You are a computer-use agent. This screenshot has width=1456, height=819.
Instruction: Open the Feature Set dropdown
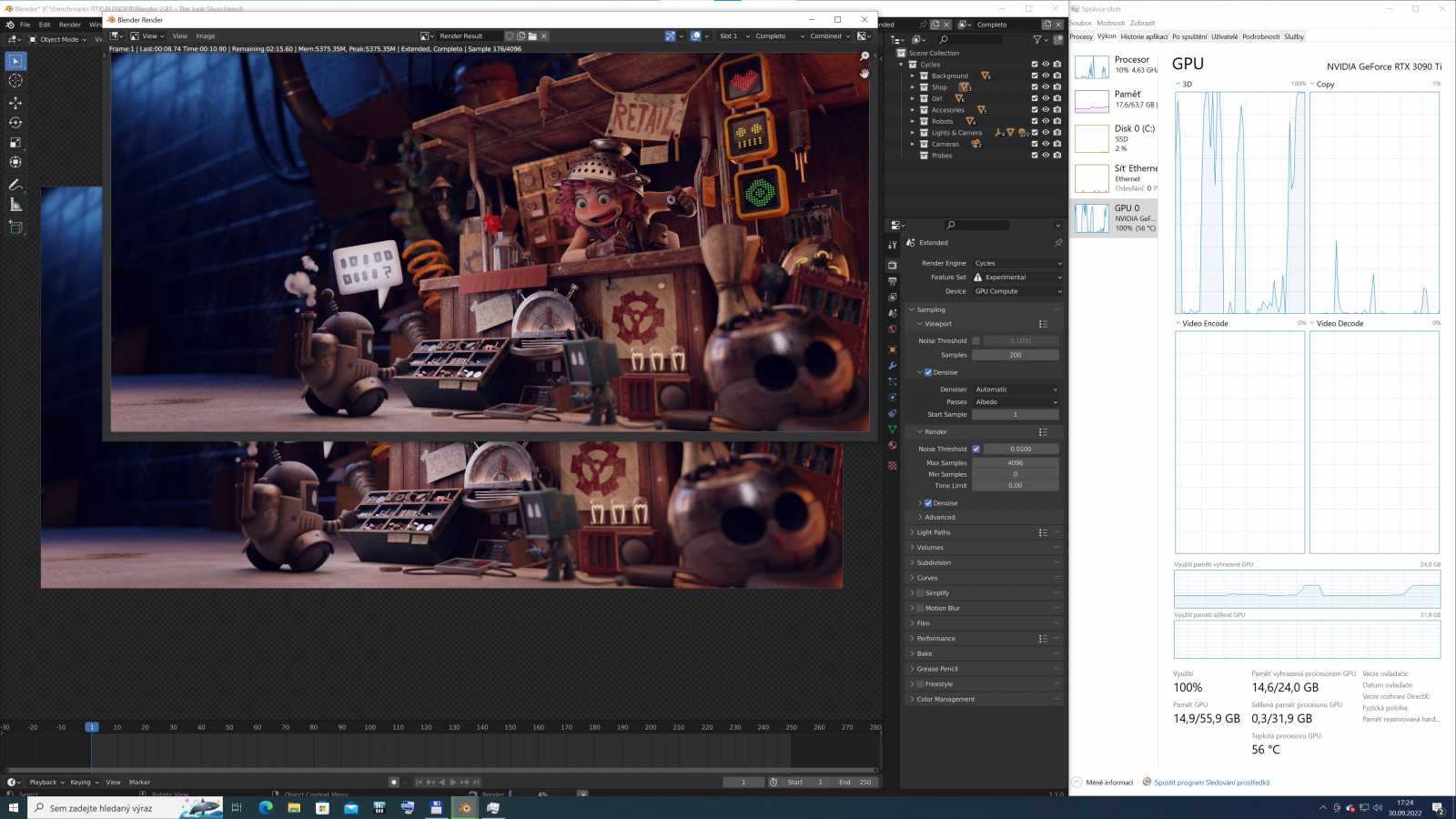coord(1017,278)
